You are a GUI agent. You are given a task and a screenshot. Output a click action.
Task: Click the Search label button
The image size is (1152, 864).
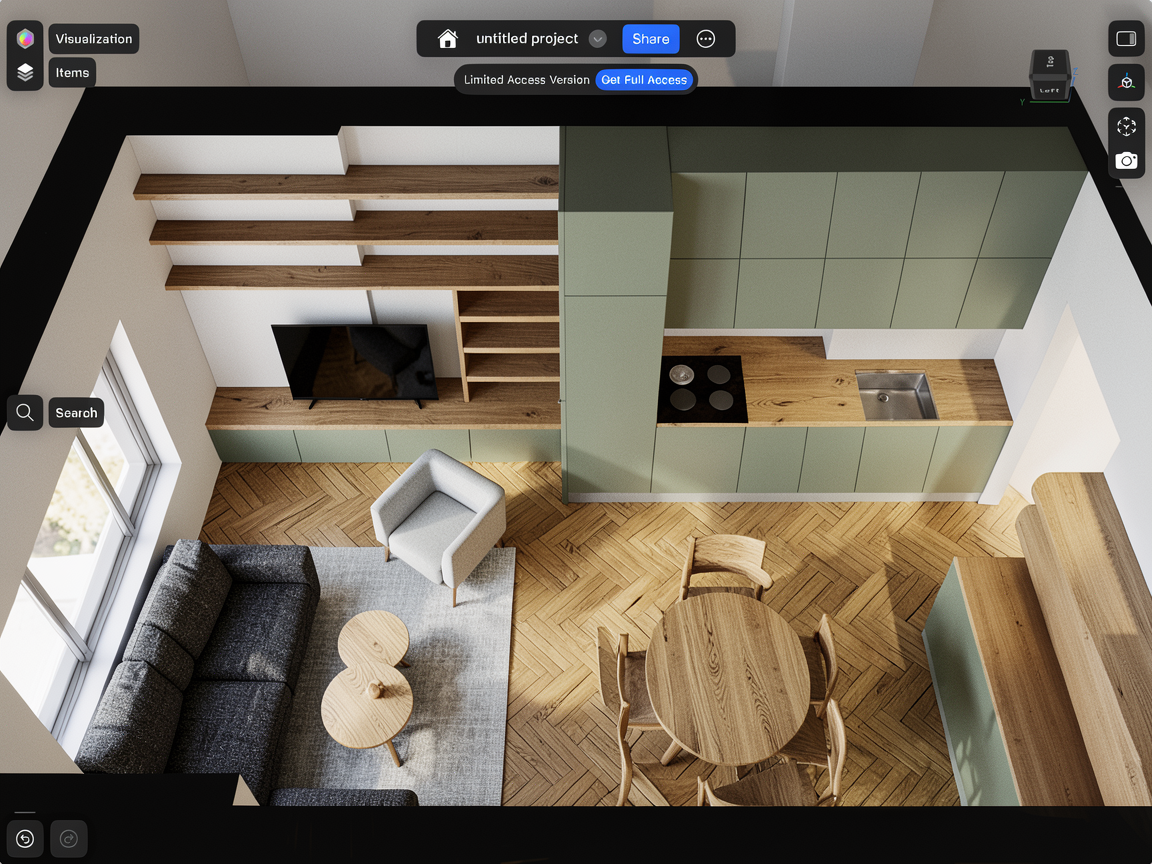tap(76, 413)
